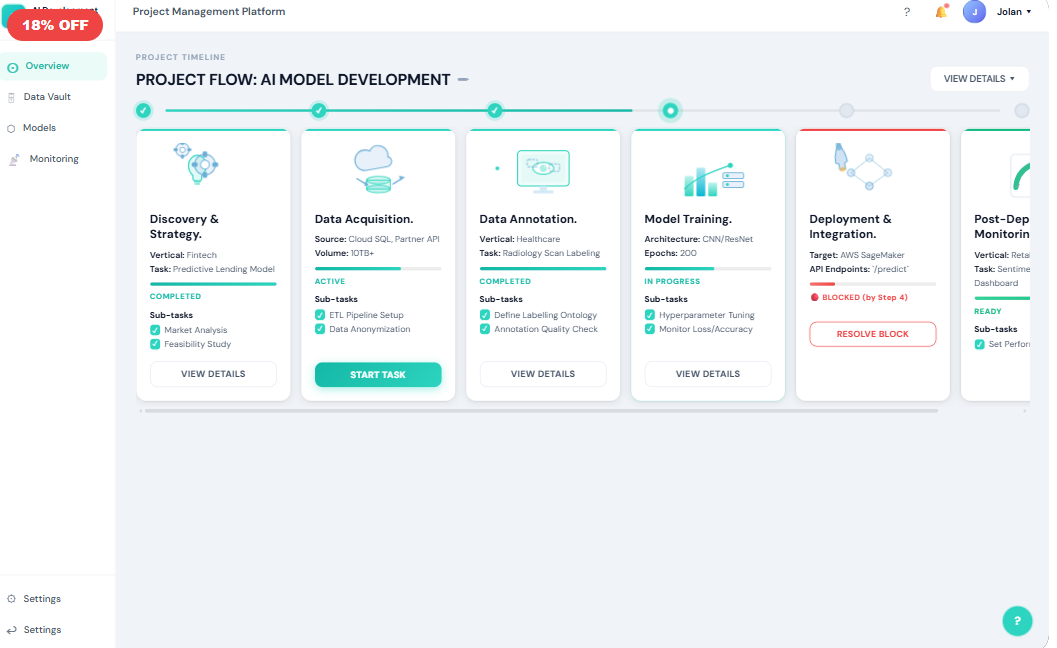Viewport: 1057px width, 648px height.
Task: Click the Model Training checkpoint on the timeline
Action: (670, 110)
